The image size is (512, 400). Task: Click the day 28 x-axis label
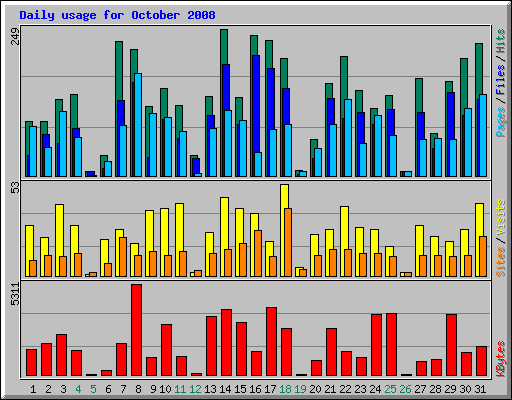click(x=435, y=389)
